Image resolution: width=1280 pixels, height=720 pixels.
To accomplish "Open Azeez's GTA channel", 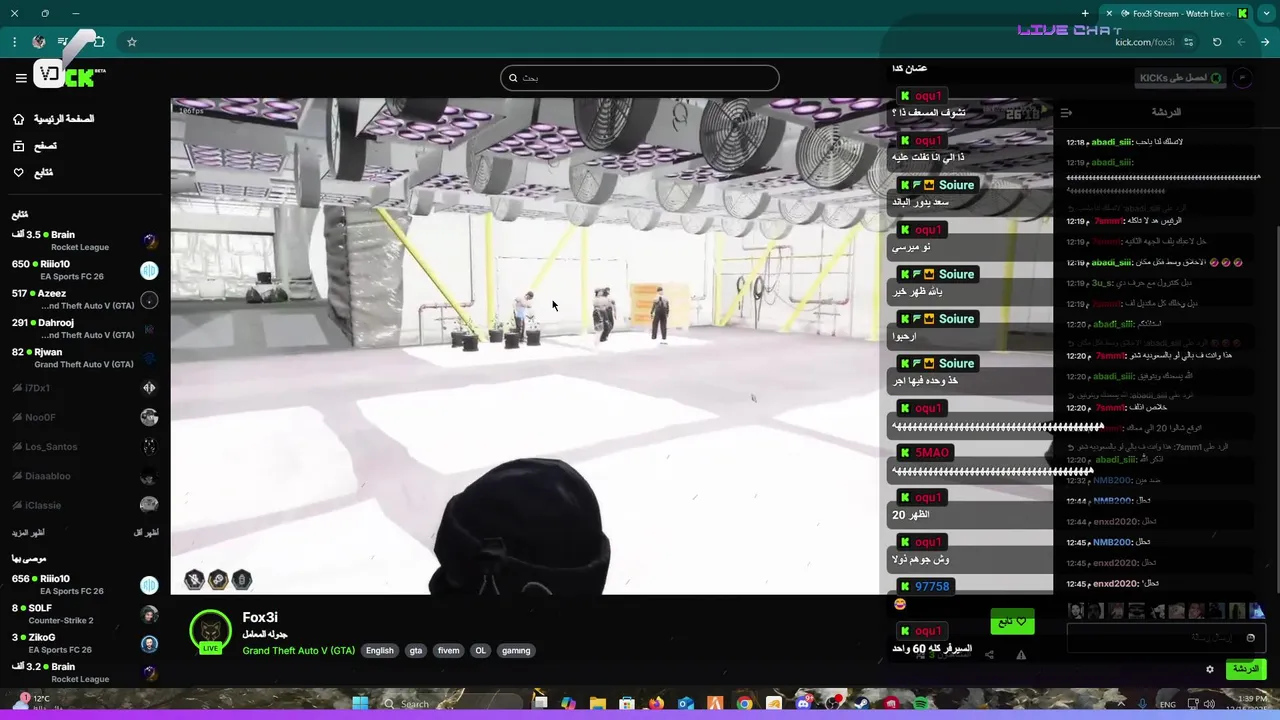I will coord(85,299).
